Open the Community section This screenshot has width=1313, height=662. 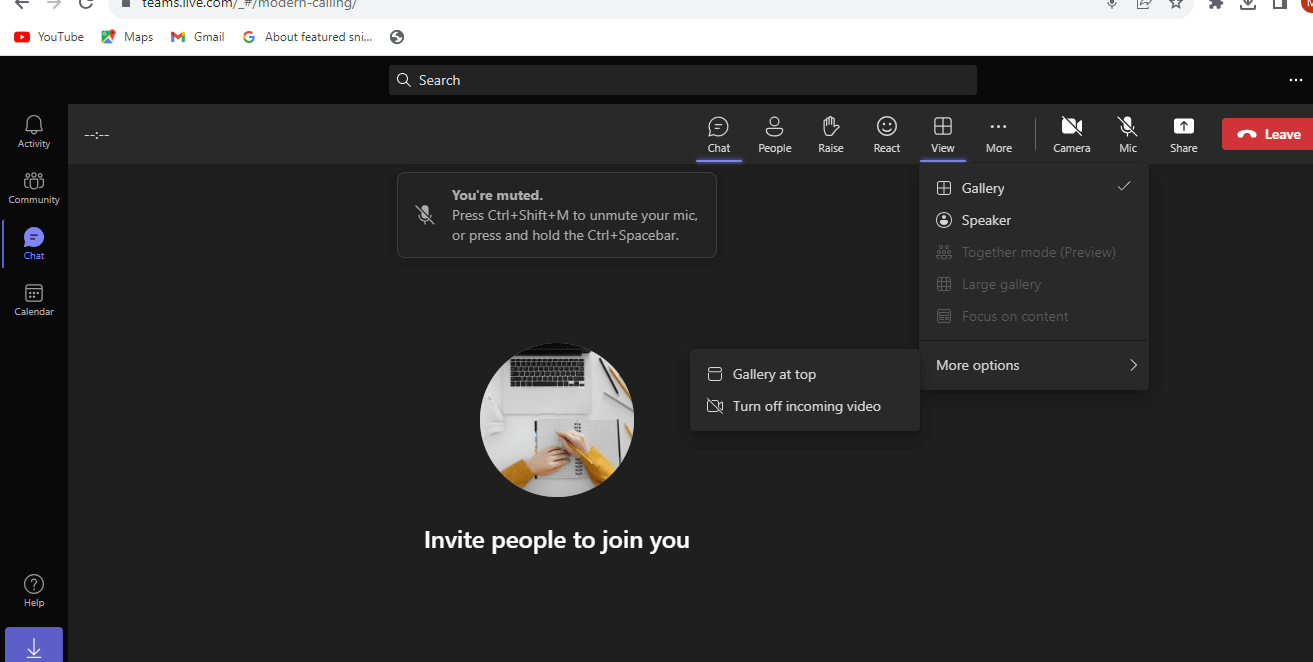[x=33, y=187]
